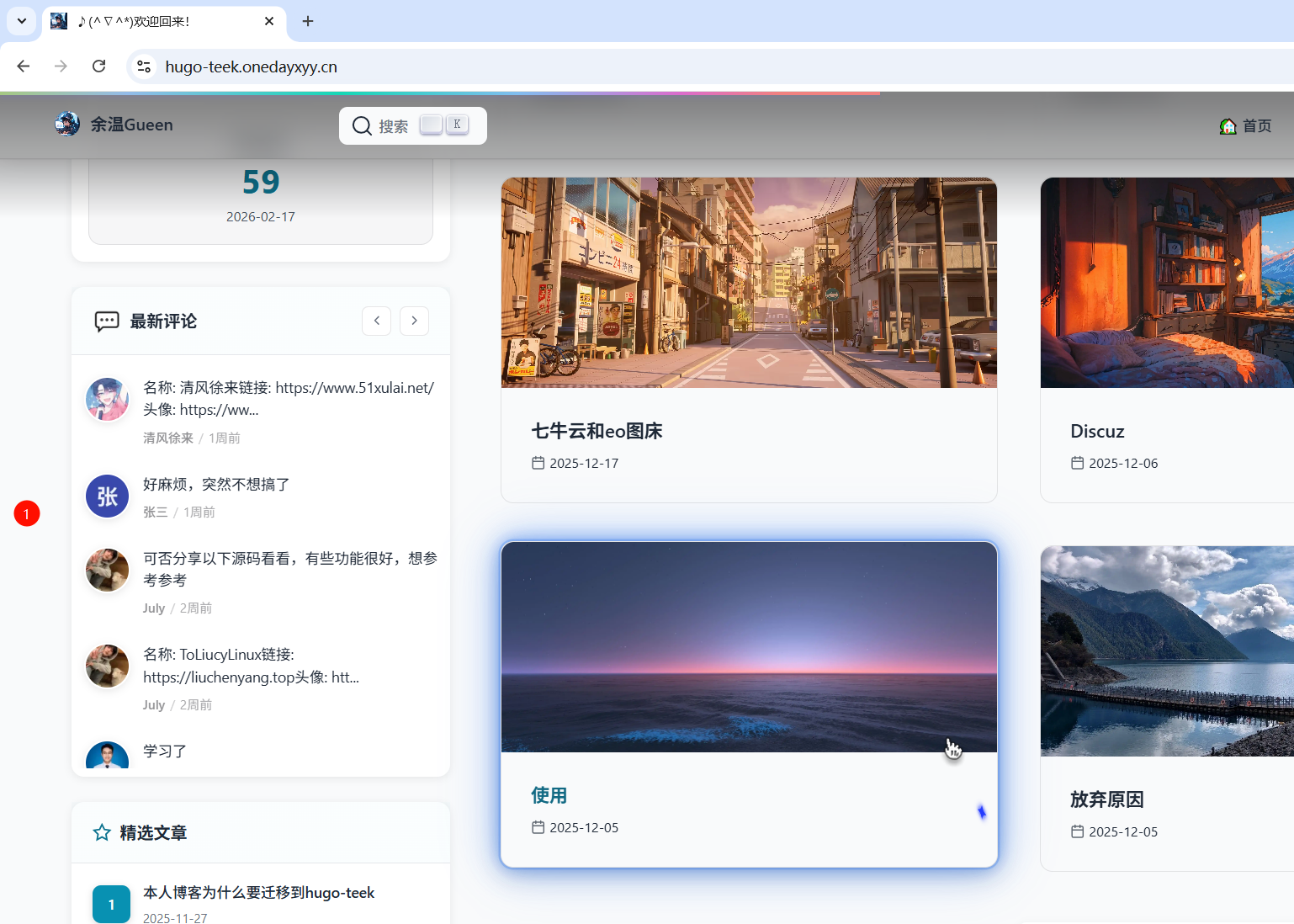Click 清风徐来's comment avatar
The width and height of the screenshot is (1294, 924).
108,400
